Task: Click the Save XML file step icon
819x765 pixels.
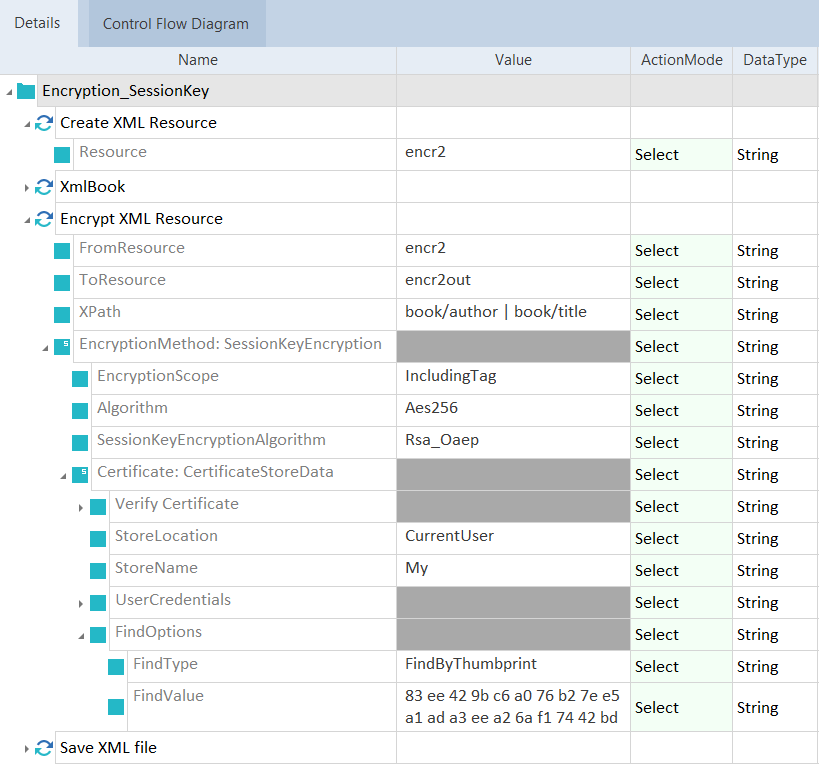Action: click(x=44, y=747)
